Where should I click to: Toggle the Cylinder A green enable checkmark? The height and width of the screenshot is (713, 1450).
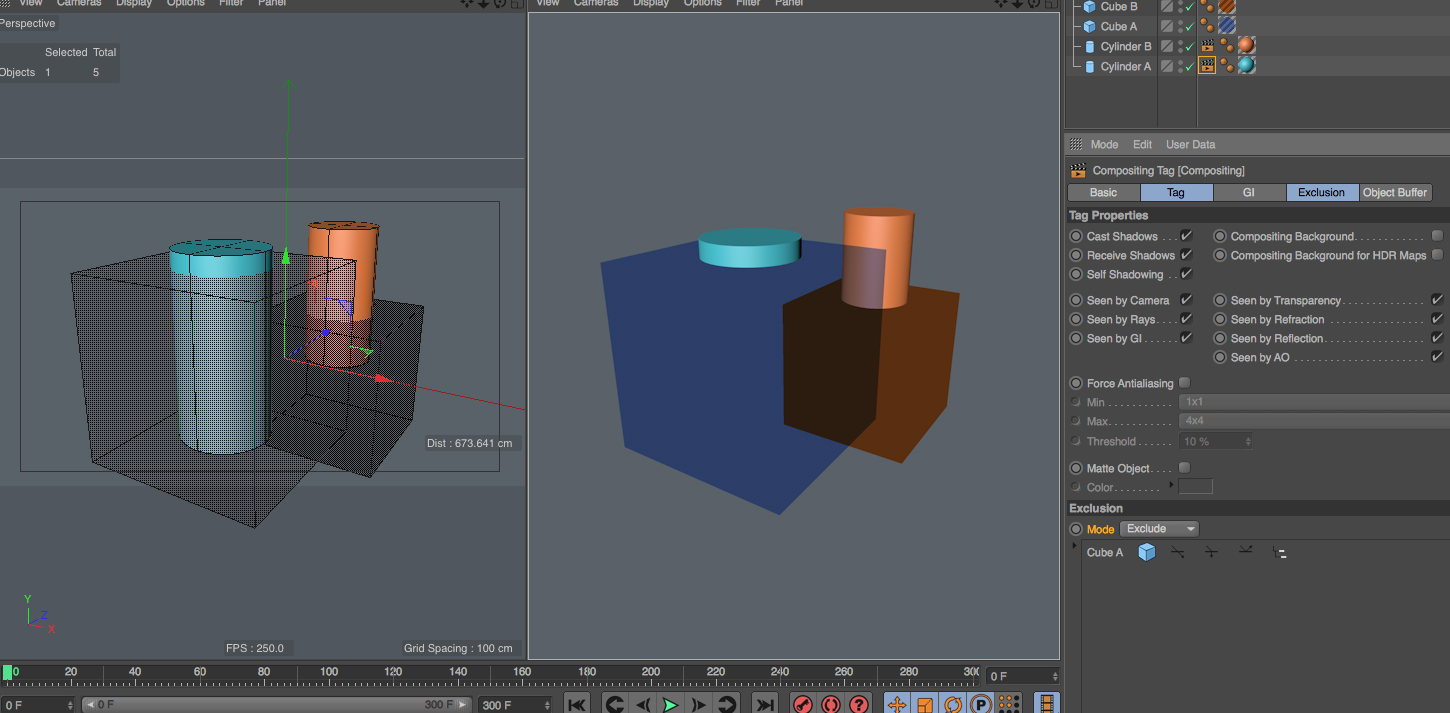point(1189,67)
